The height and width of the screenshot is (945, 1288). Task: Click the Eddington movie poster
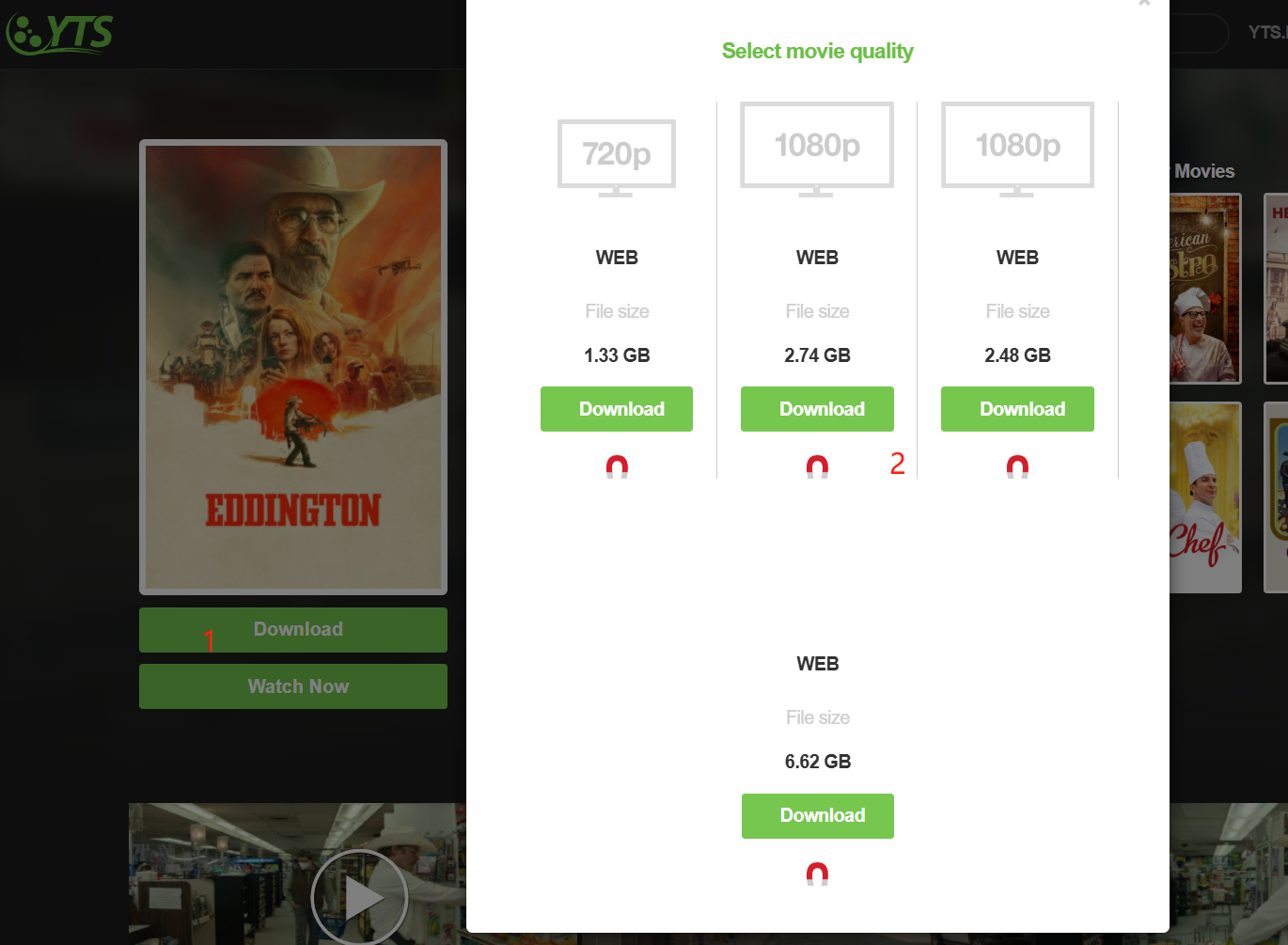click(x=293, y=367)
